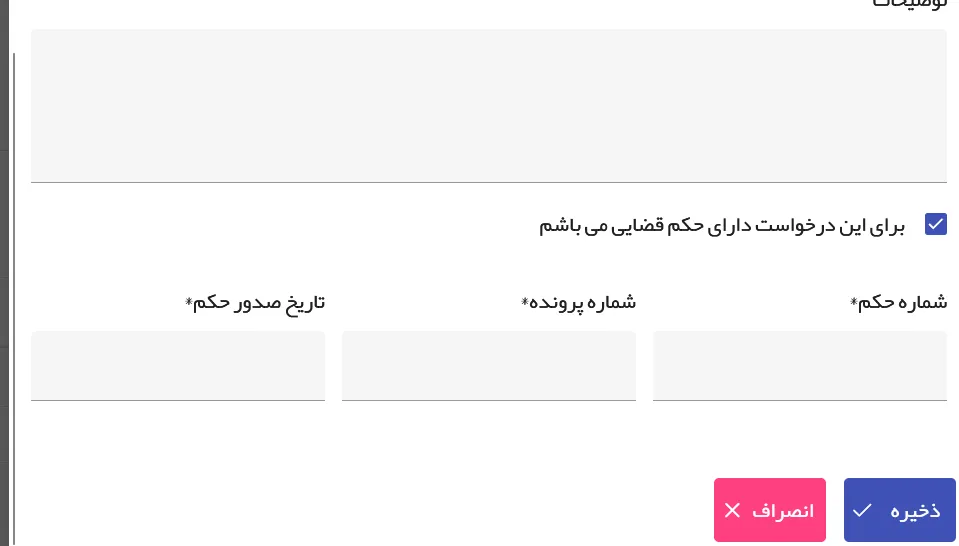Click the شماره پرونده field label
The width and height of the screenshot is (959, 546).
582,302
